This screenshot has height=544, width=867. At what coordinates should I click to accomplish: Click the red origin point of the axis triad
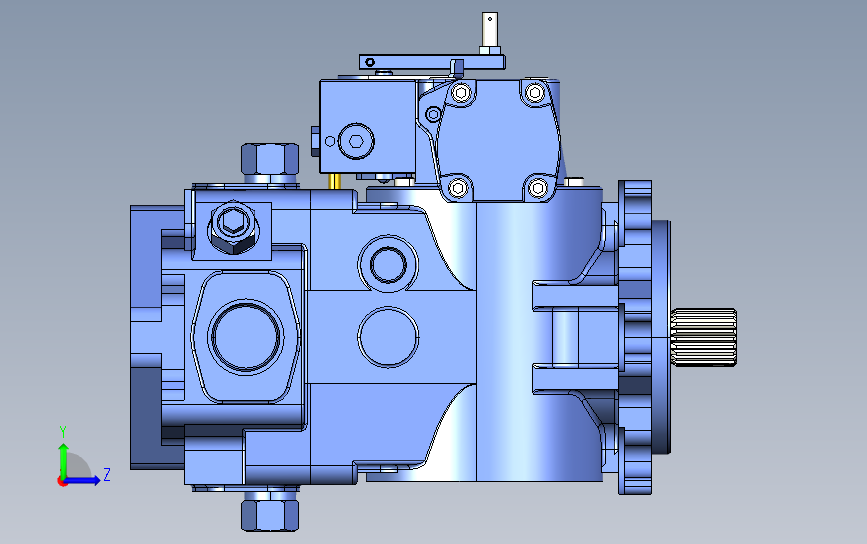(62, 482)
